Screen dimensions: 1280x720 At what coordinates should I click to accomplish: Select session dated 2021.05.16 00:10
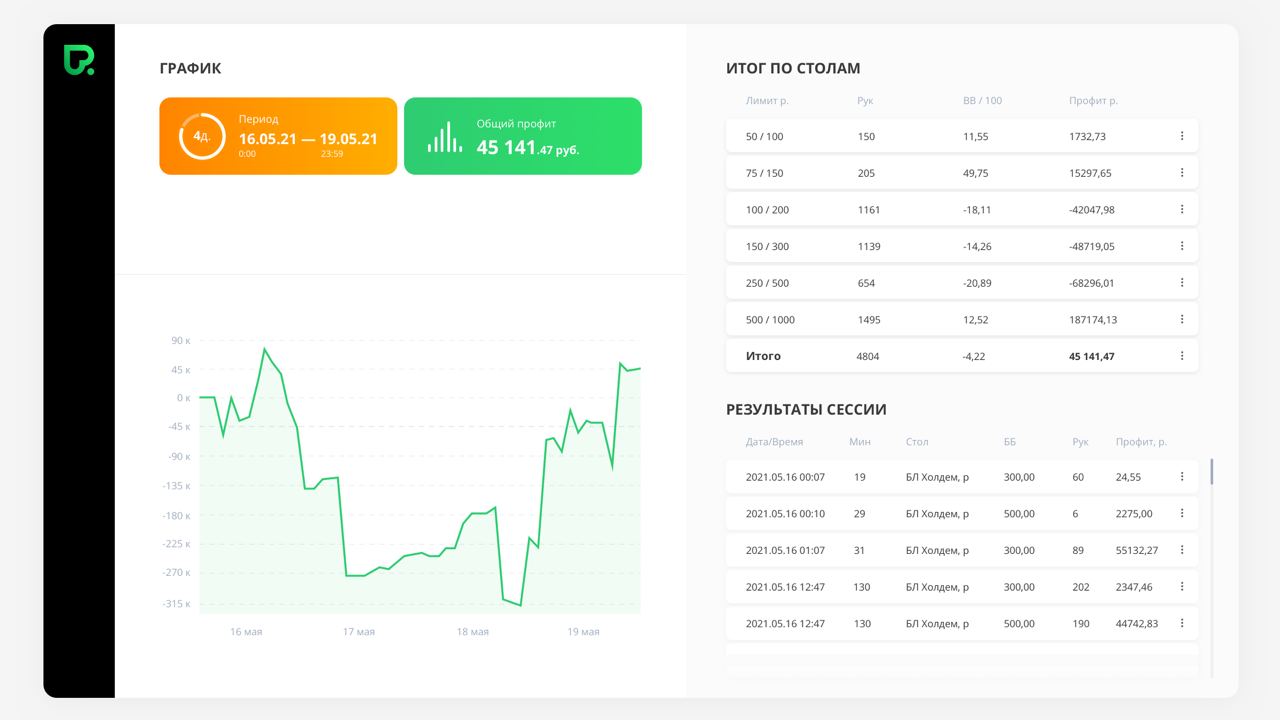785,514
